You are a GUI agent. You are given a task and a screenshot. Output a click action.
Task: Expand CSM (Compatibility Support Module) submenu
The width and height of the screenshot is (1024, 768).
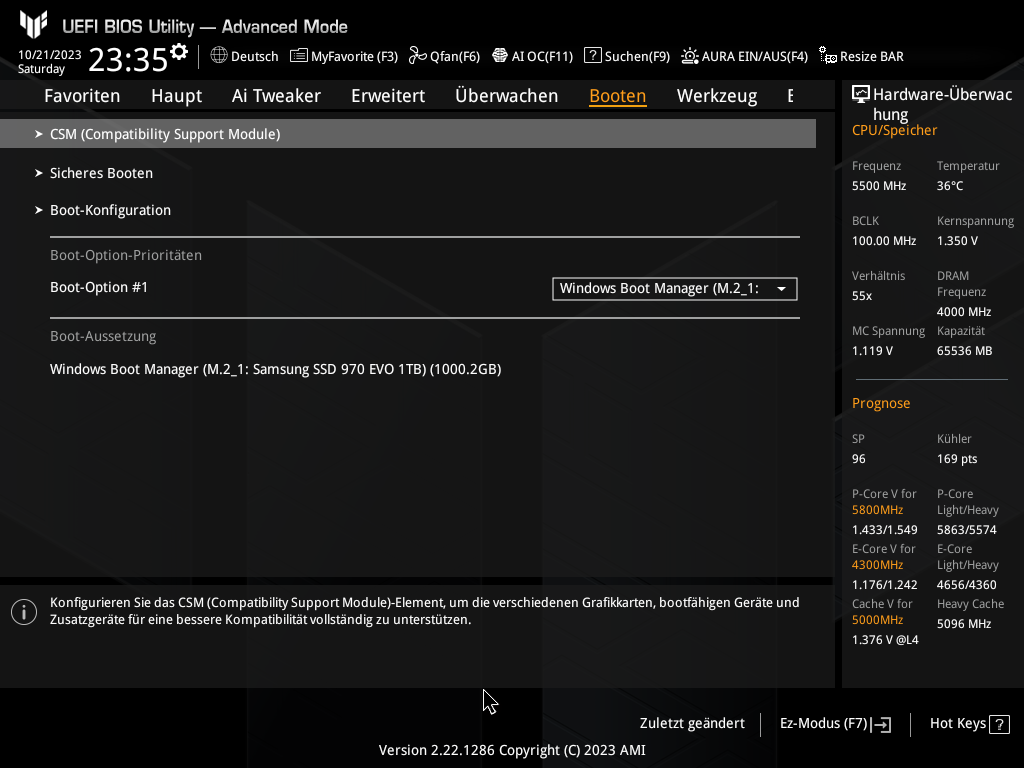coord(165,134)
